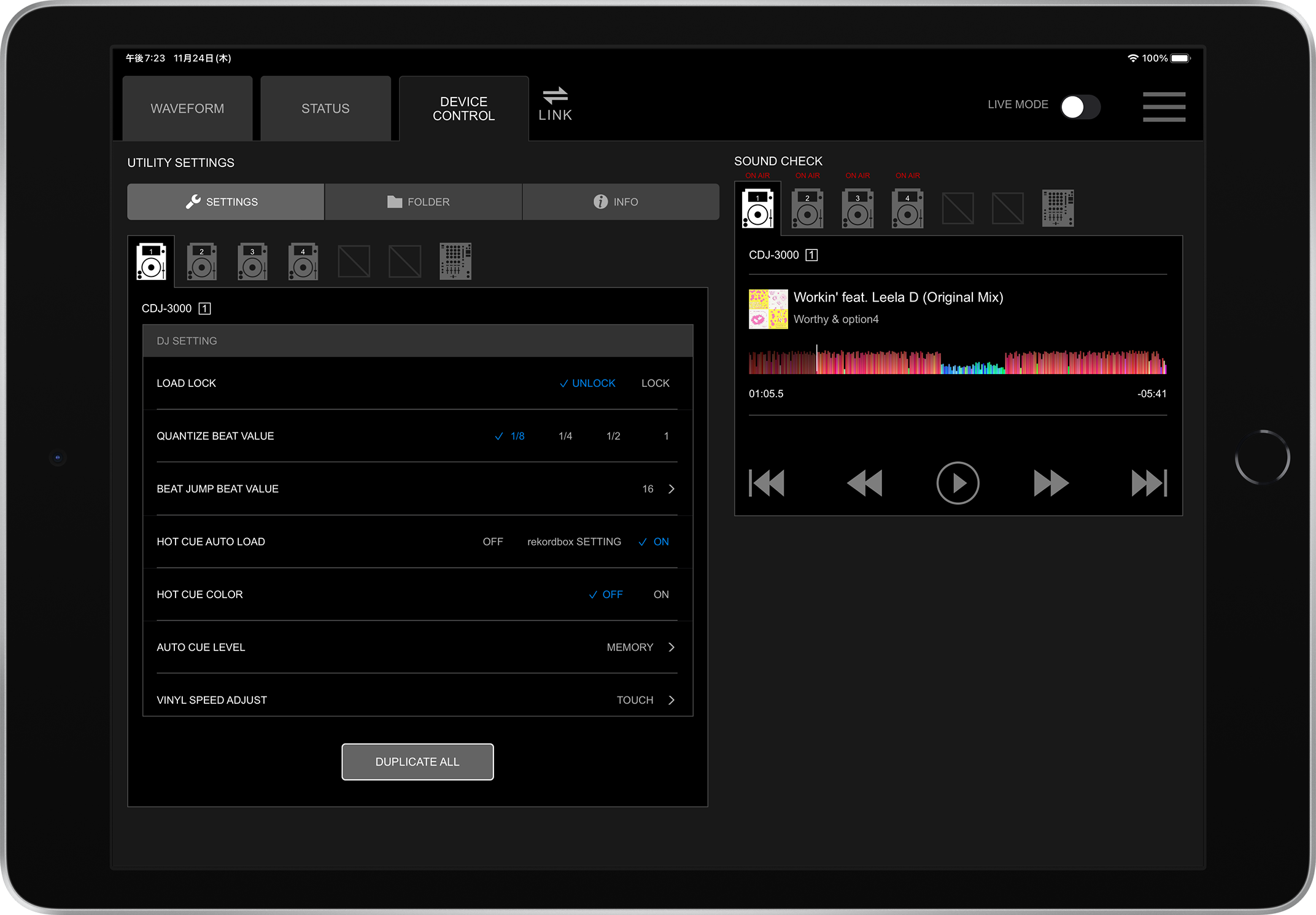Click the fast rewind button

tap(864, 483)
